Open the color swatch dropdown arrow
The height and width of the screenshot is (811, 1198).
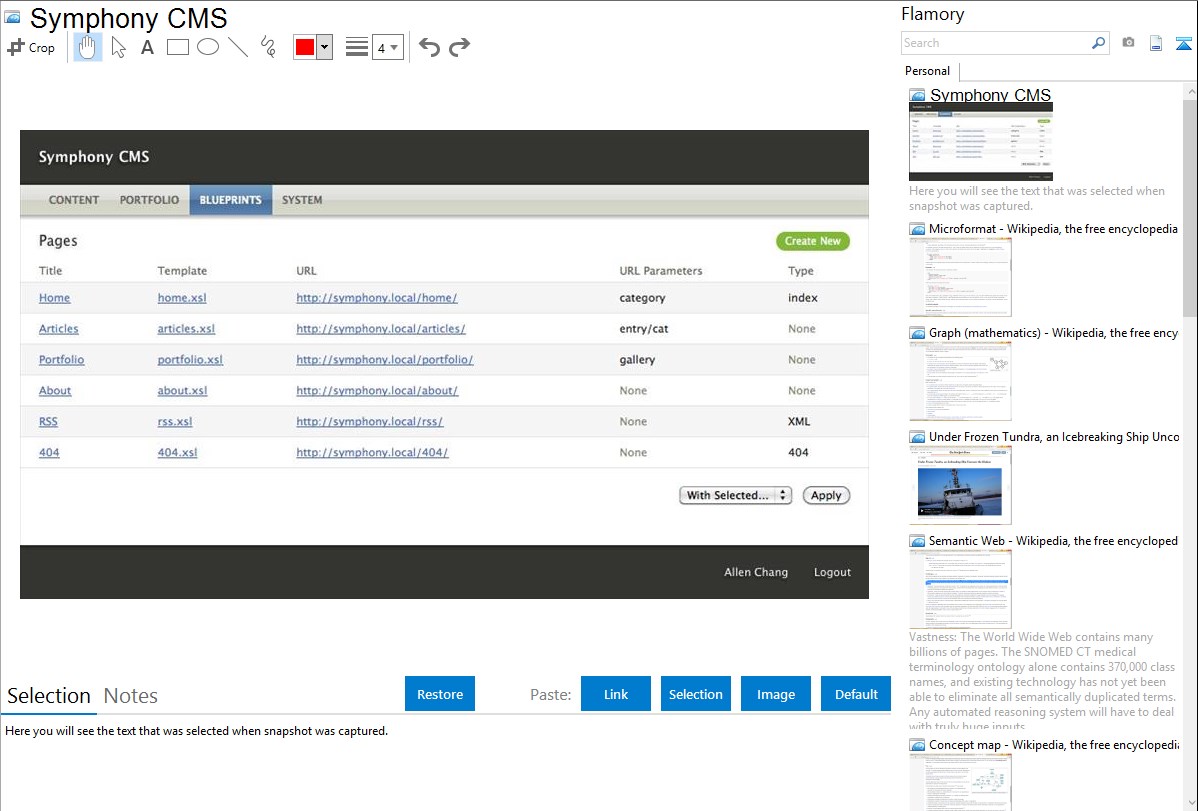point(325,47)
